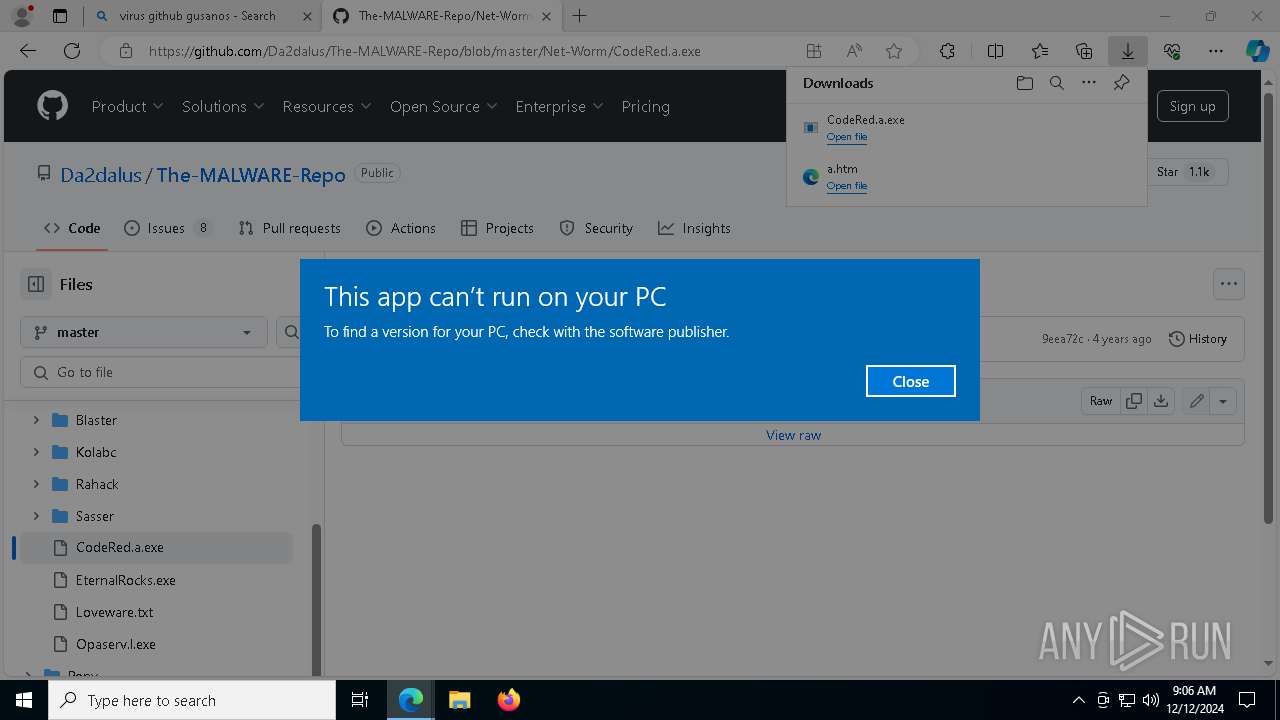The height and width of the screenshot is (720, 1280).
Task: Open Copilot sidebar icon
Action: [x=1257, y=51]
